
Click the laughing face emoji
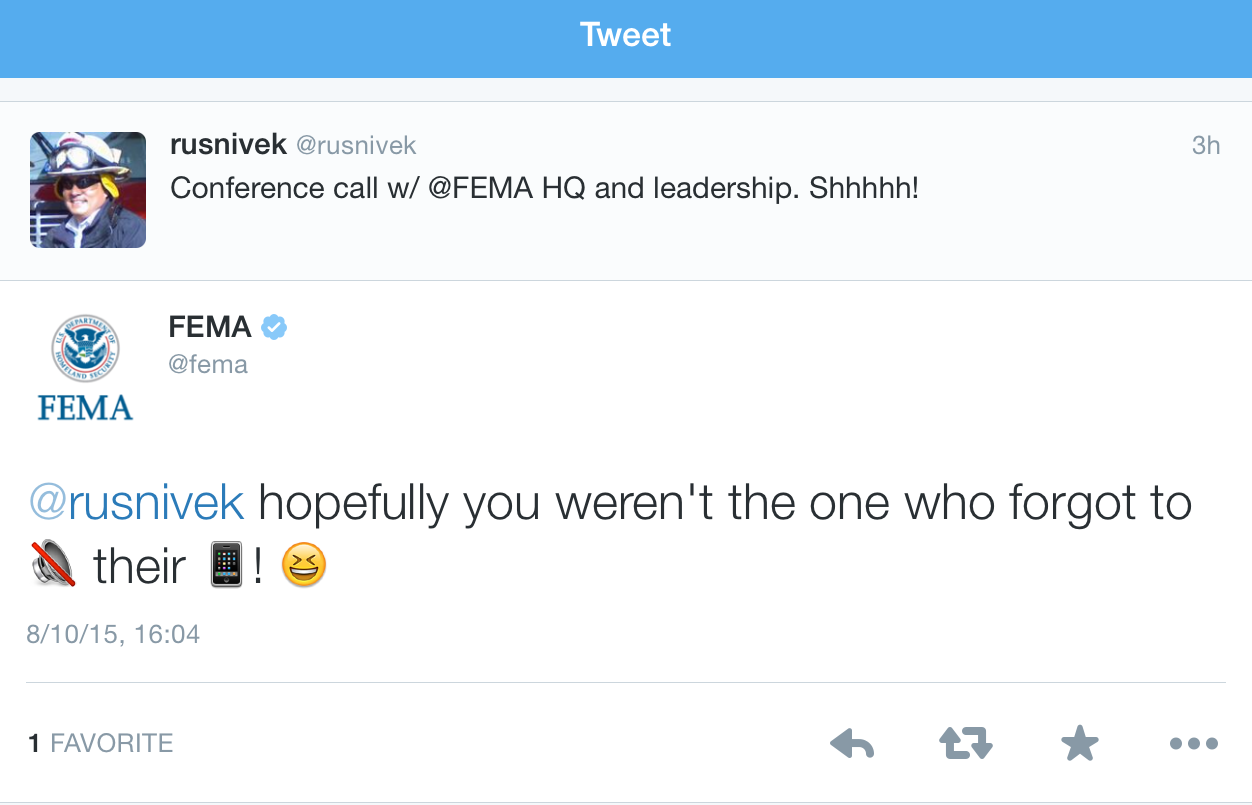click(304, 567)
